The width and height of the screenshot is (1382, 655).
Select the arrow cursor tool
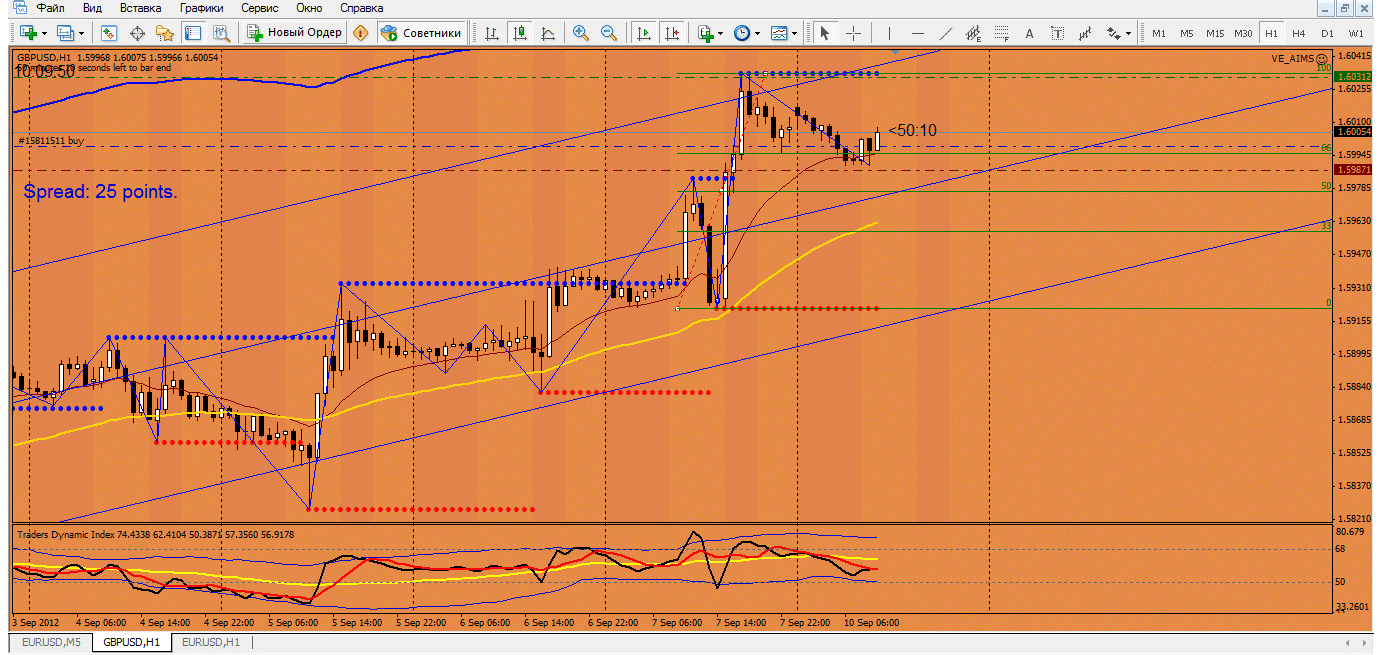point(825,33)
